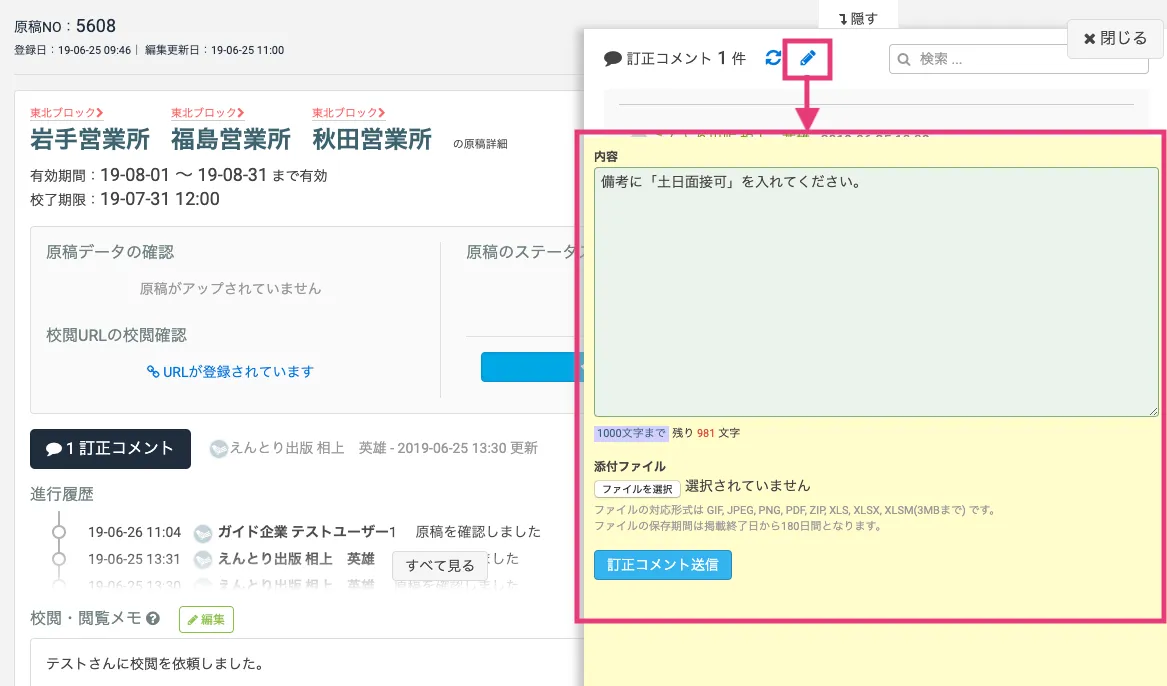This screenshot has width=1167, height=686.
Task: Click 原稿がアップされていません text
Action: [x=231, y=289]
